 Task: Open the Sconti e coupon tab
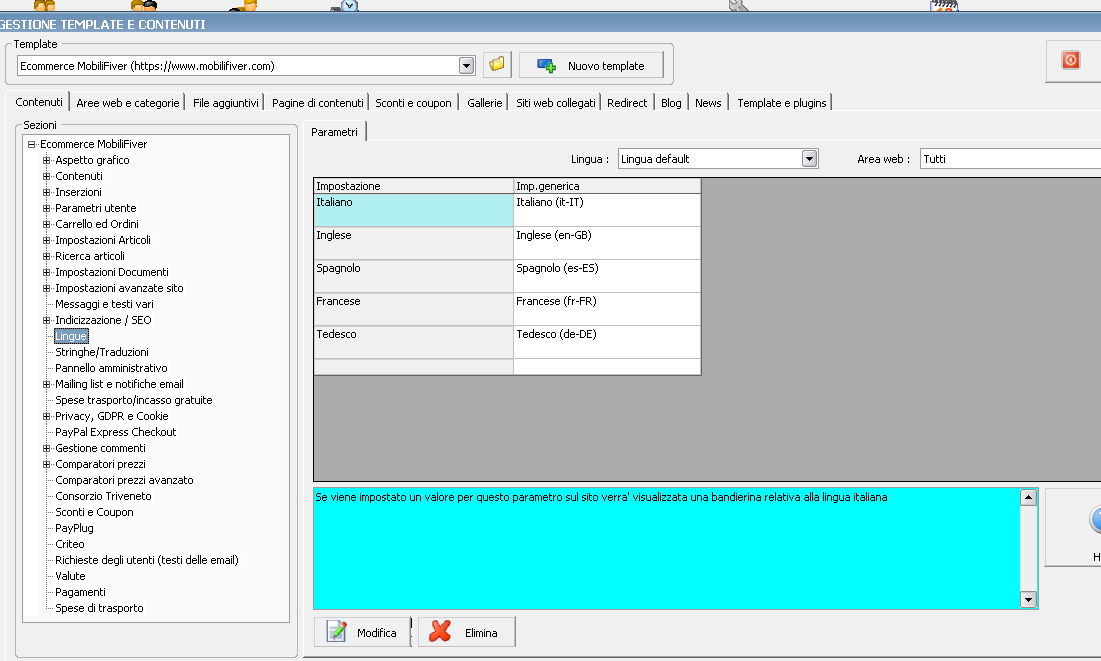[x=413, y=103]
